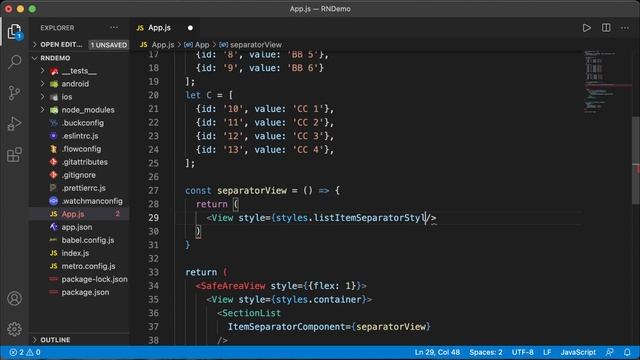This screenshot has height=360, width=640.
Task: Open the Search view icon
Action: (x=14, y=62)
